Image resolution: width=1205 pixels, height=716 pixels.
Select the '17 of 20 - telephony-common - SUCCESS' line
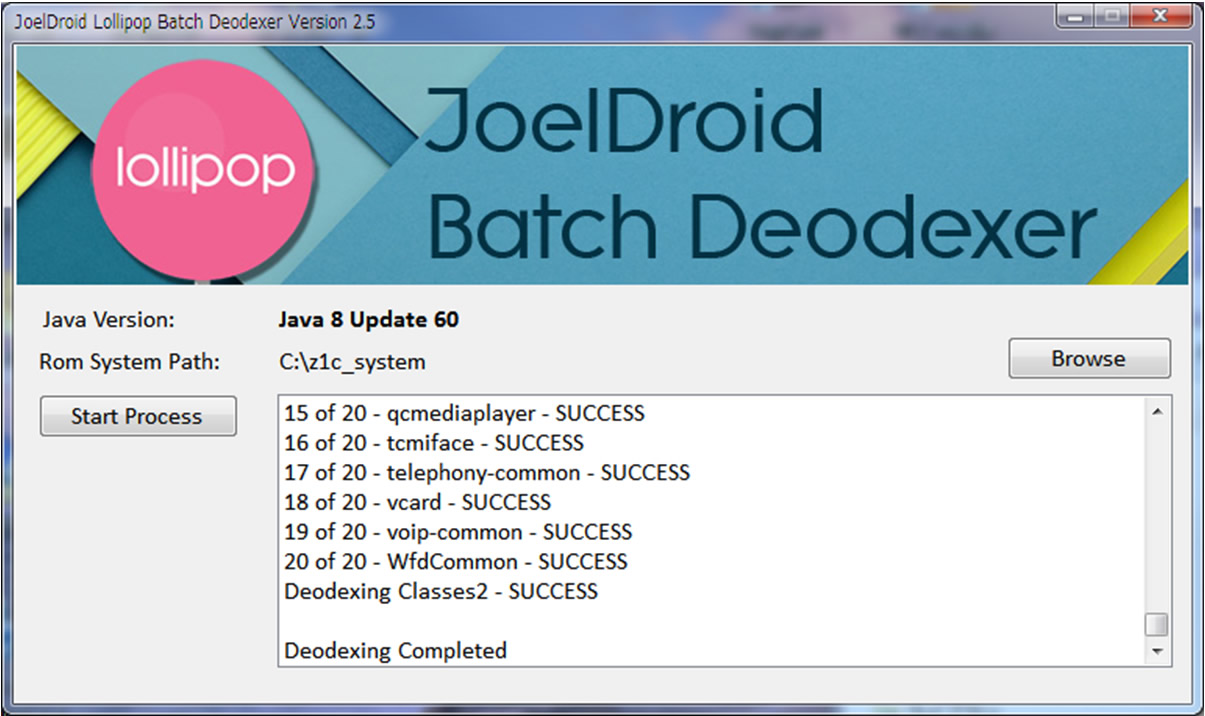pos(487,472)
